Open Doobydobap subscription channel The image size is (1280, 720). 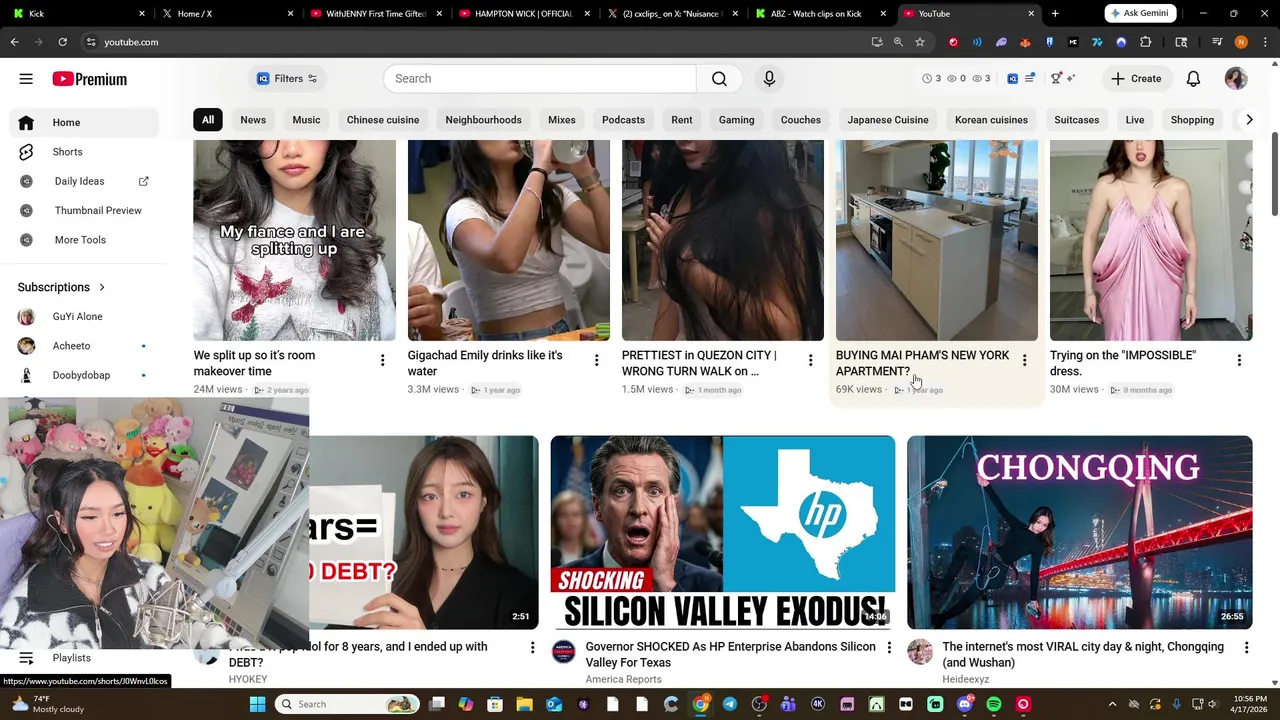click(84, 375)
